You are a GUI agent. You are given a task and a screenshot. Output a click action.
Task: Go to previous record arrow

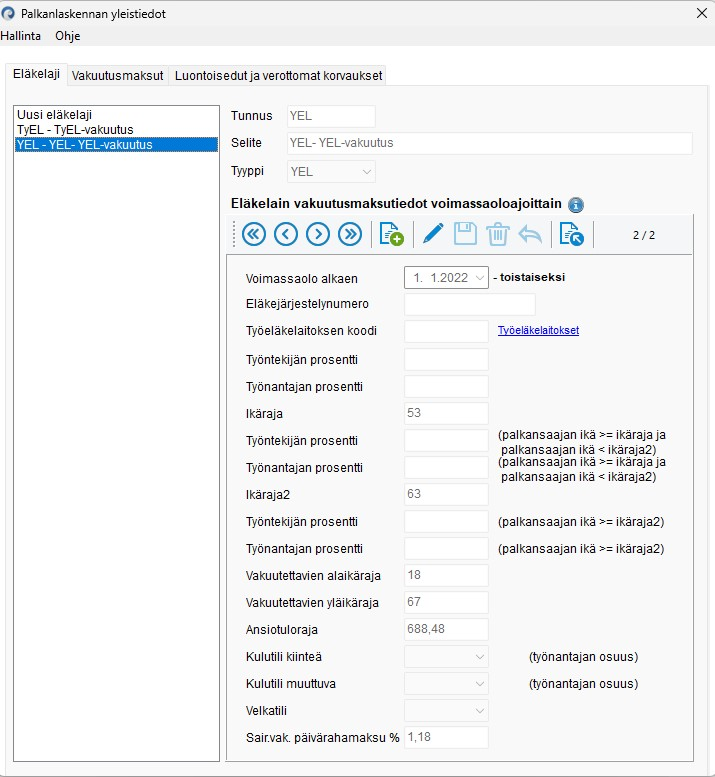pos(286,234)
